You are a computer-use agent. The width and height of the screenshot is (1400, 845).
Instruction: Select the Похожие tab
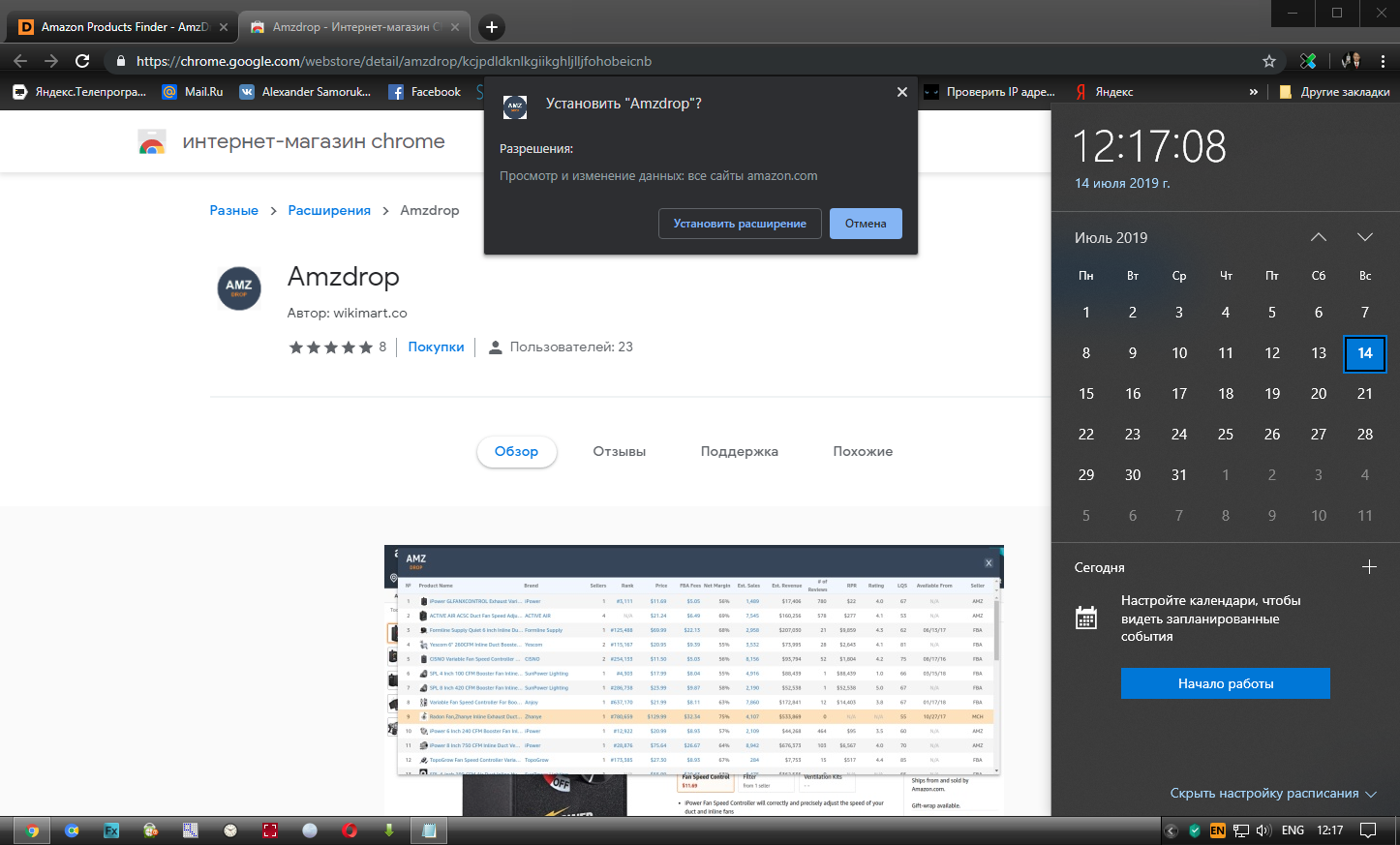[x=863, y=451]
